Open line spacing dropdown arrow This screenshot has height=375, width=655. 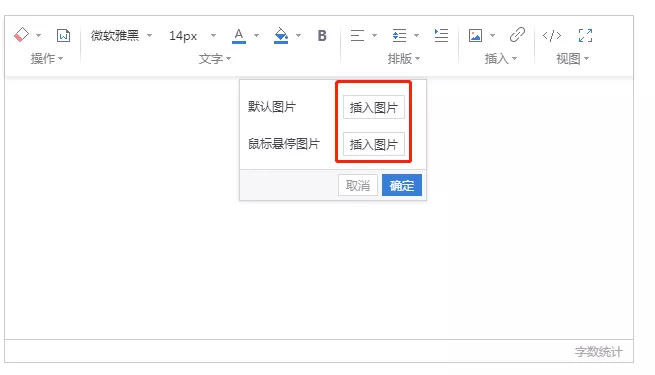point(416,35)
